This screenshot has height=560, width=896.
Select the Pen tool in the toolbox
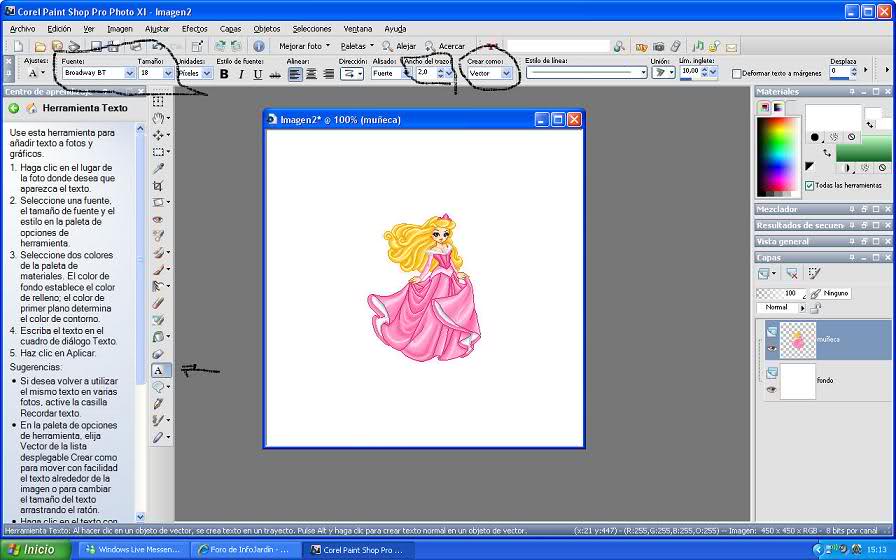click(x=158, y=404)
